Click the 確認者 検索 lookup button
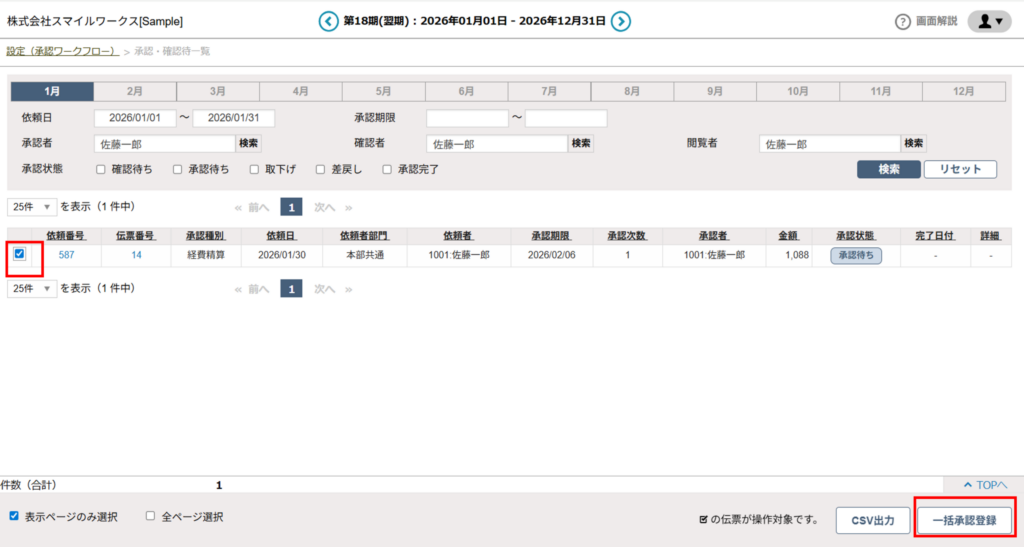 [x=581, y=144]
